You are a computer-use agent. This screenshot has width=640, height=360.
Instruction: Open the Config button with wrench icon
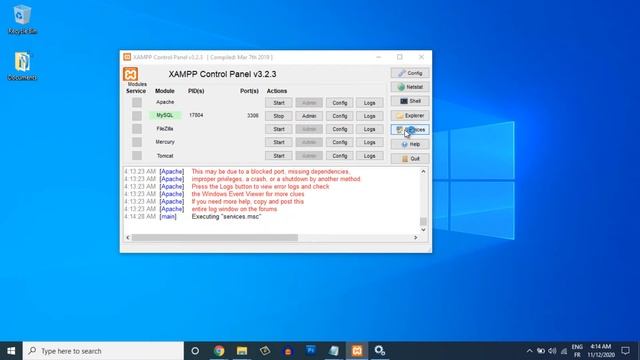click(410, 73)
